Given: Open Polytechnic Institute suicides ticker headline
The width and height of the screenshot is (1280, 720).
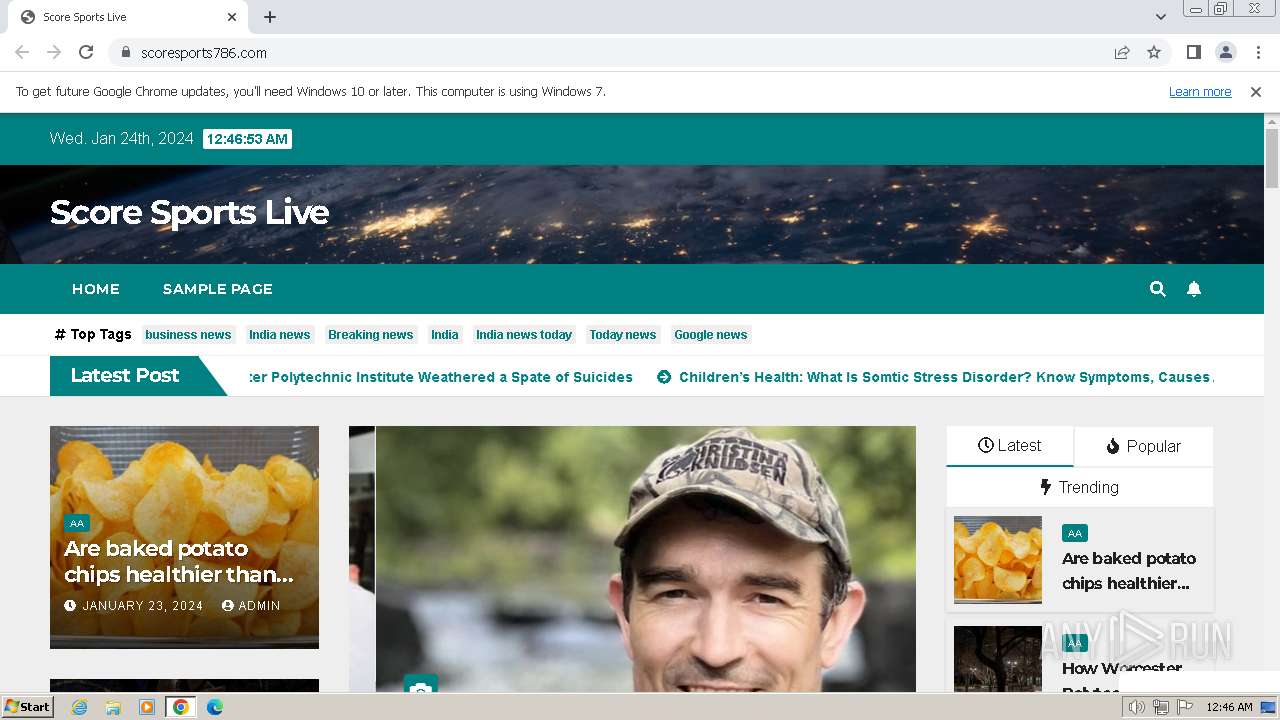Looking at the screenshot, I should (441, 377).
